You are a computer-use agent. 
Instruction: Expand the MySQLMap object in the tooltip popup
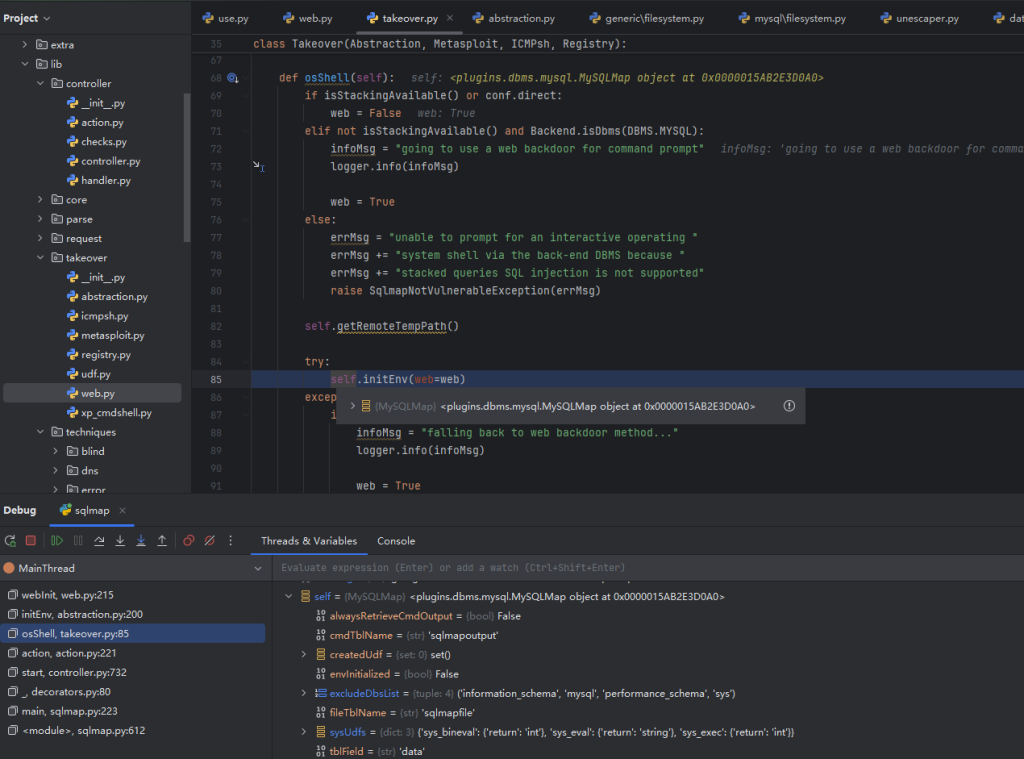pyautogui.click(x=352, y=406)
